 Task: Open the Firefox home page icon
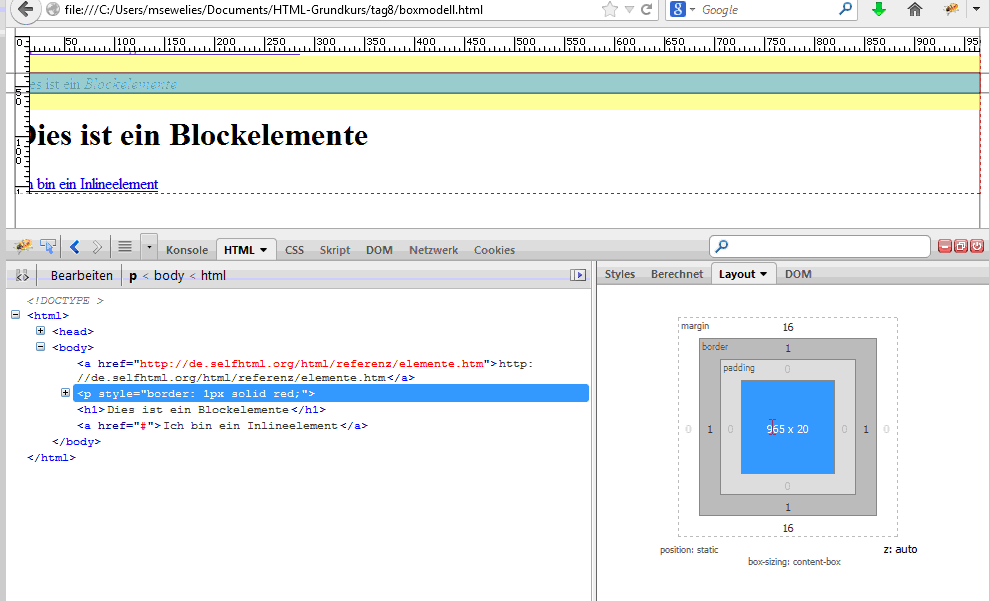(x=914, y=11)
